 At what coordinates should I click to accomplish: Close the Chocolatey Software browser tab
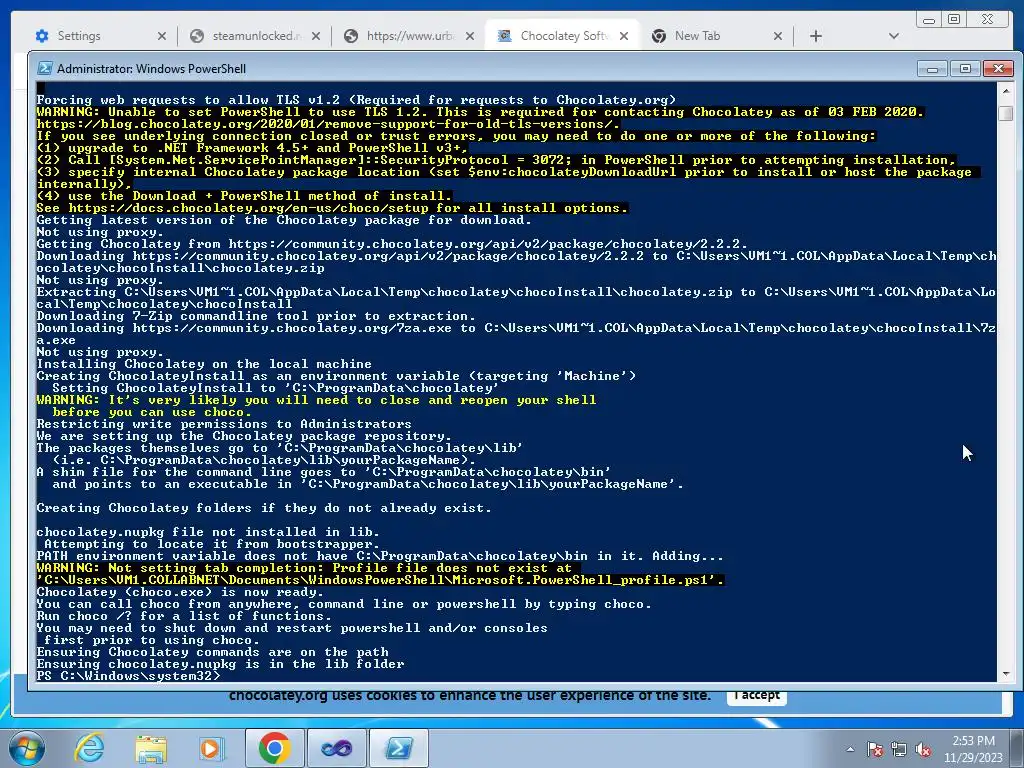[x=624, y=37]
